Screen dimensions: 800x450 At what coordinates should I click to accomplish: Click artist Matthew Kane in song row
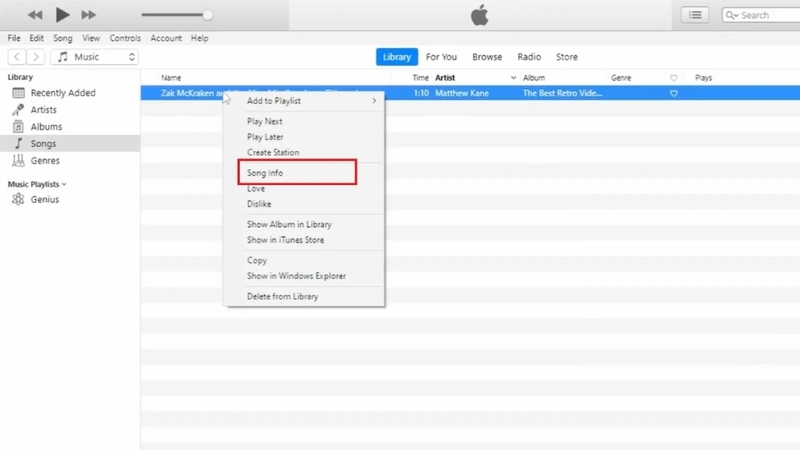point(462,93)
